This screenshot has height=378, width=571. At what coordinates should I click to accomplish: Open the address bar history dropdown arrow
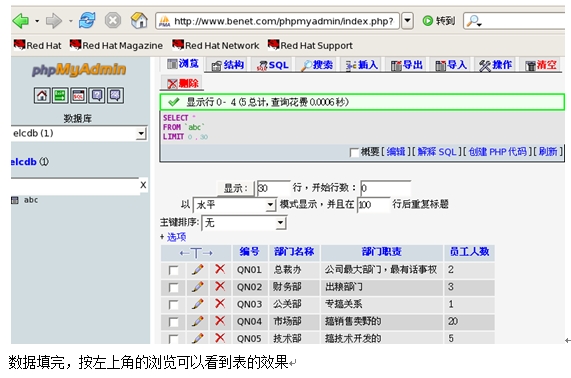point(407,21)
